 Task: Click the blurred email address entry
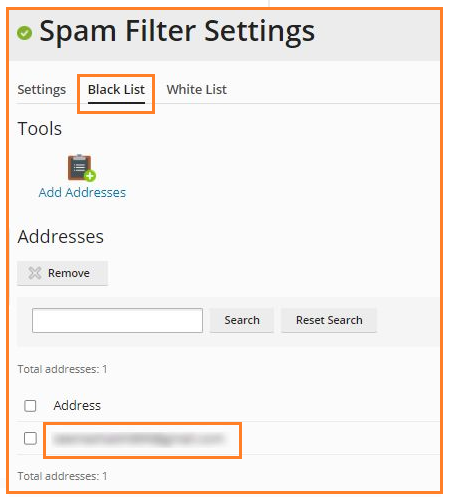click(x=139, y=439)
